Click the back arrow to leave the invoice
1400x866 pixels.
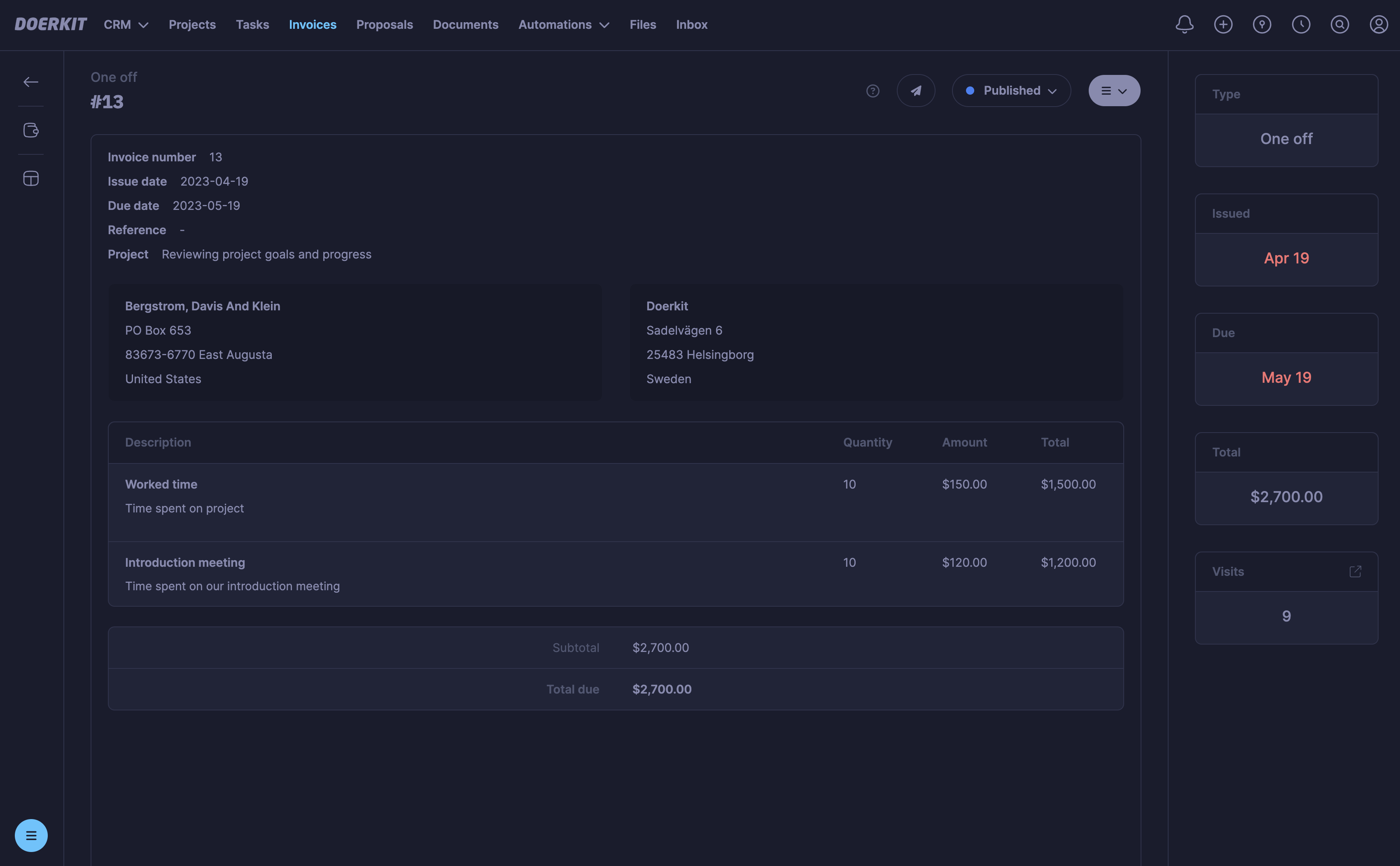click(x=31, y=81)
